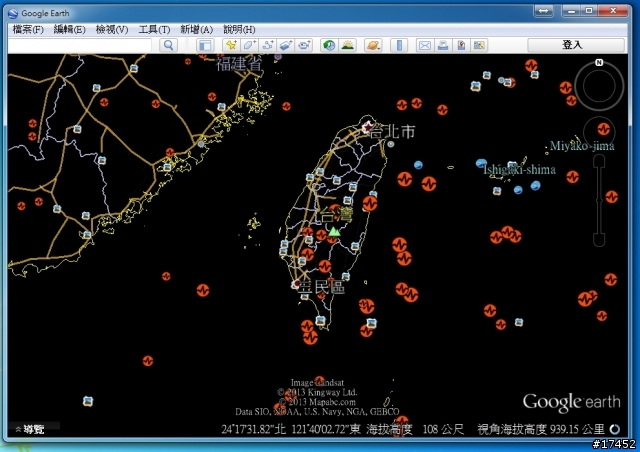Screen dimensions: 640x452
Task: Click the print icon
Action: (443, 45)
